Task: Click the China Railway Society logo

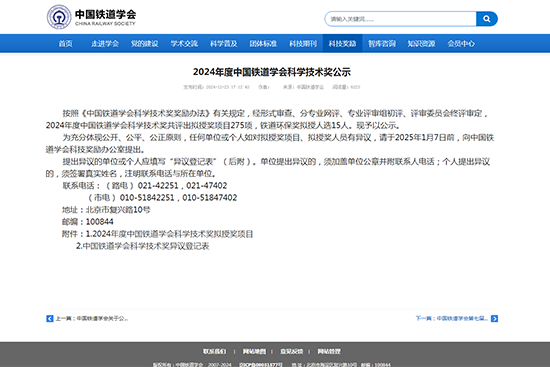Action: 91,17
